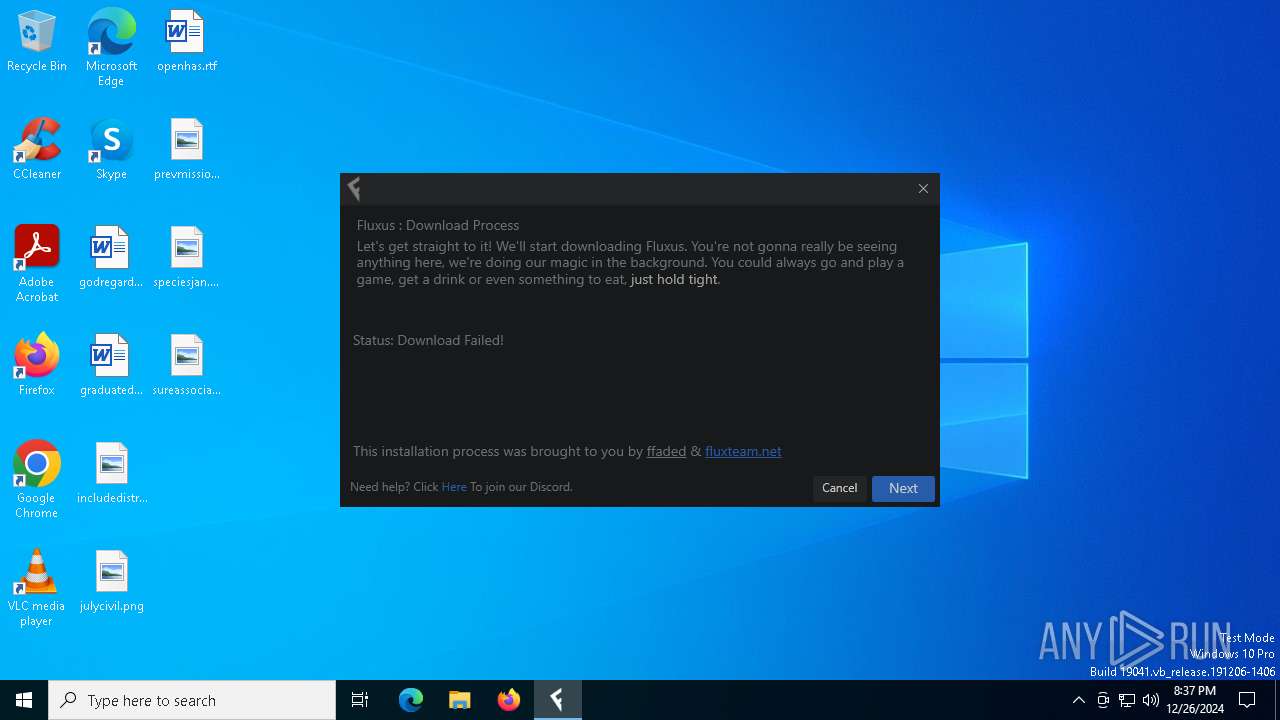Launch Adobe Acrobat desktop shortcut
This screenshot has height=720, width=1280.
click(x=37, y=264)
